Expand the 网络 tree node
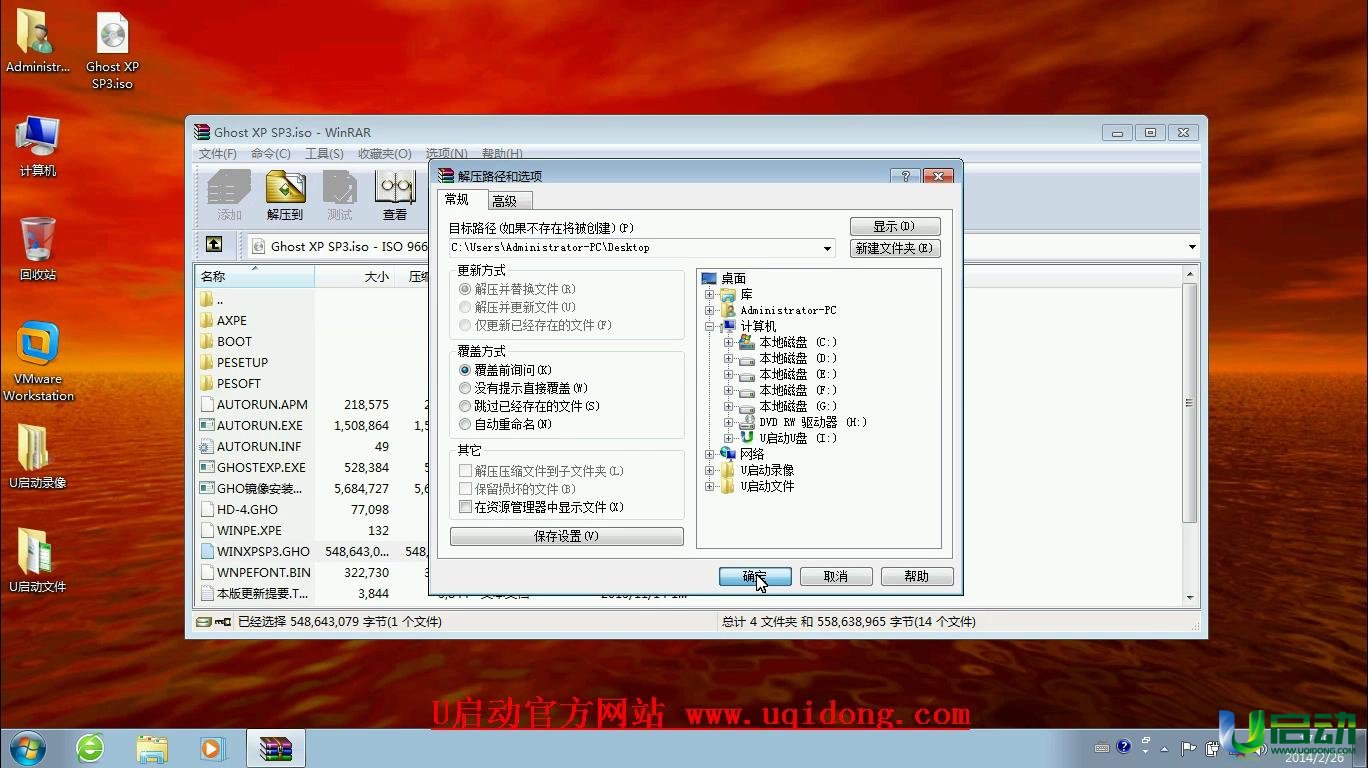The width and height of the screenshot is (1368, 768). click(x=710, y=455)
